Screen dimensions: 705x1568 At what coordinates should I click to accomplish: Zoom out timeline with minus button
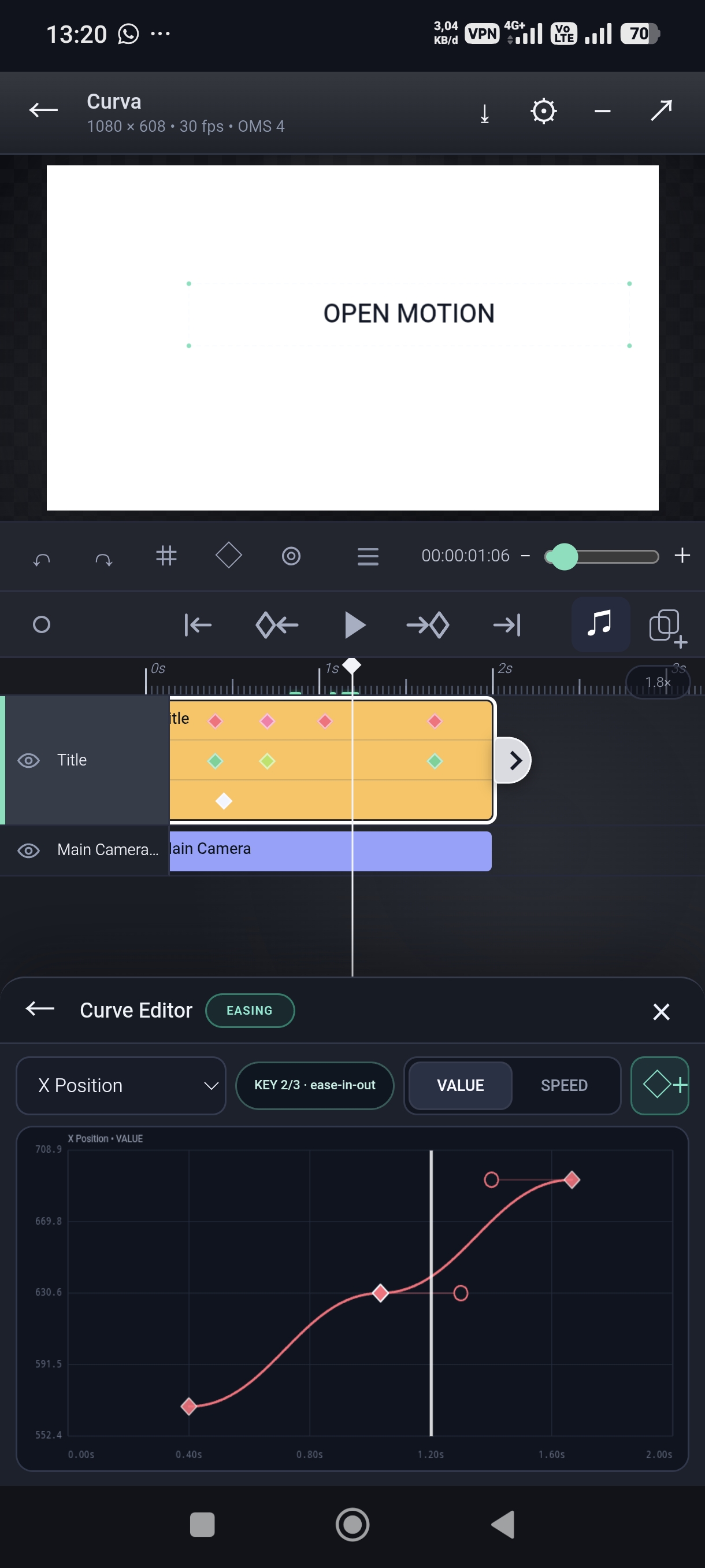[525, 556]
